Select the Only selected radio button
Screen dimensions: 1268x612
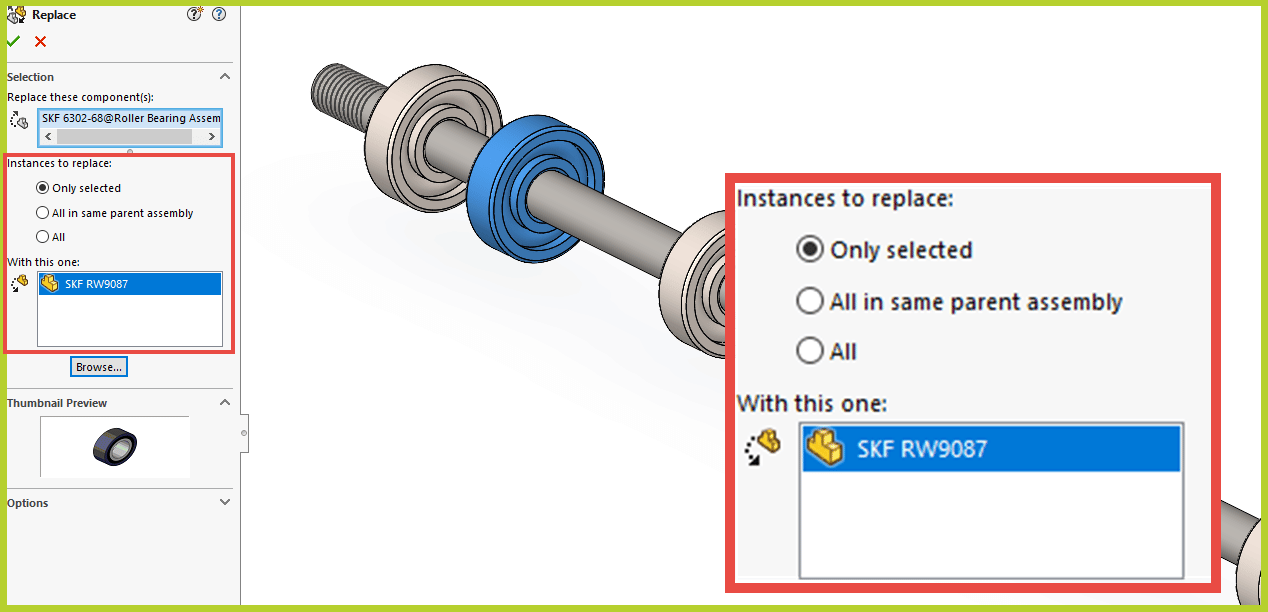[40, 187]
